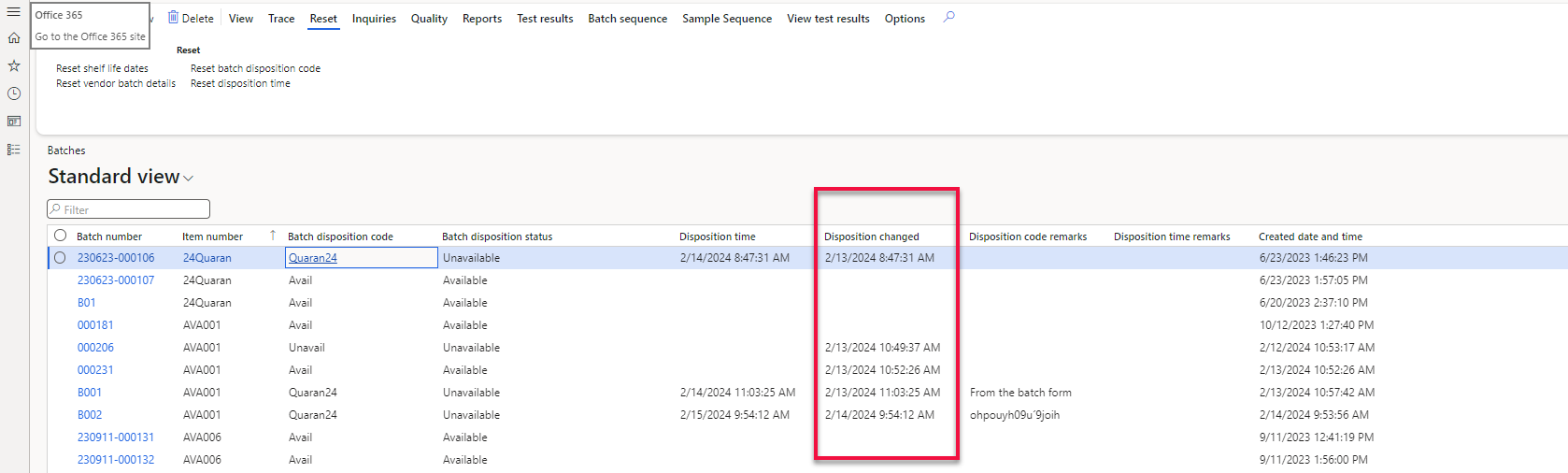Open the hamburger navigation menu

coord(13,12)
